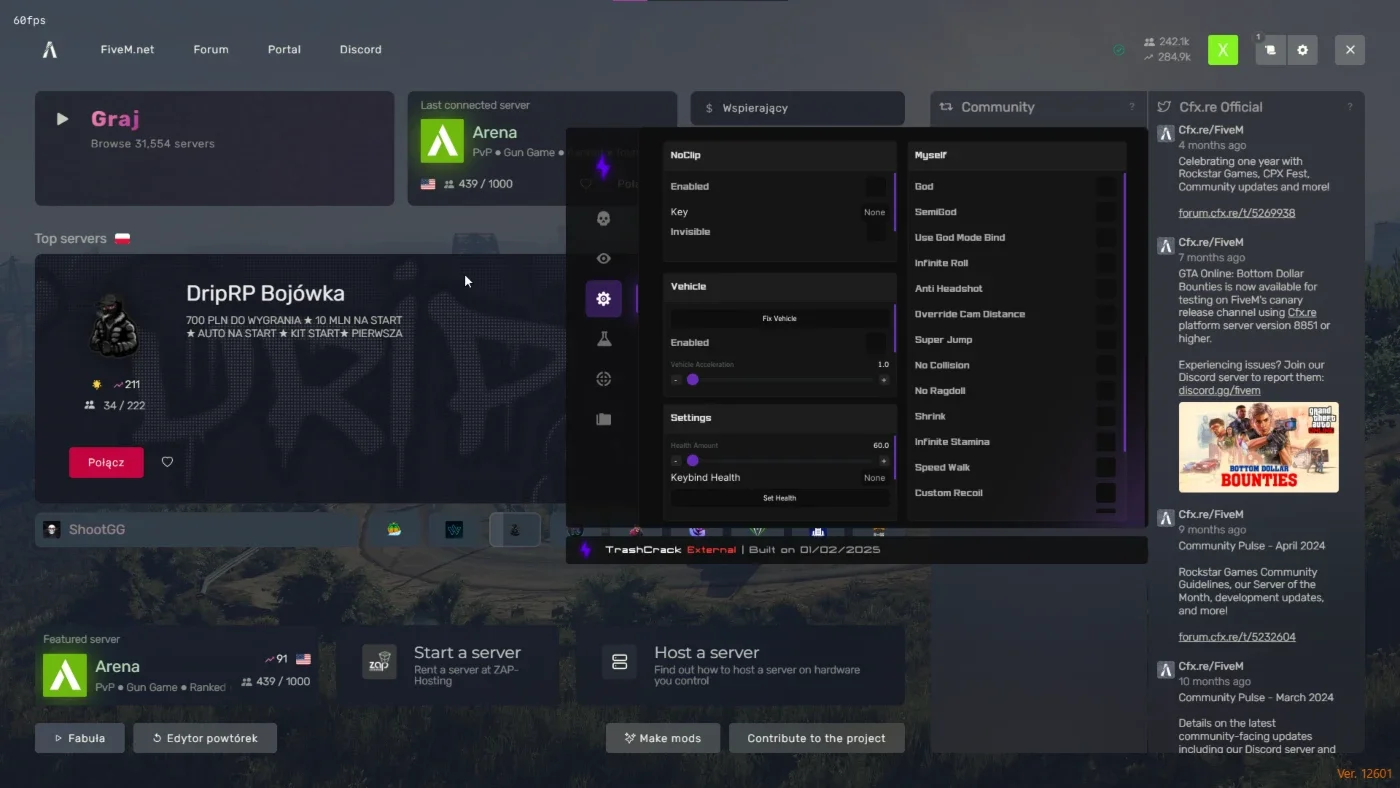Click the Wspierający supporter box
This screenshot has width=1400, height=788.
click(x=797, y=108)
